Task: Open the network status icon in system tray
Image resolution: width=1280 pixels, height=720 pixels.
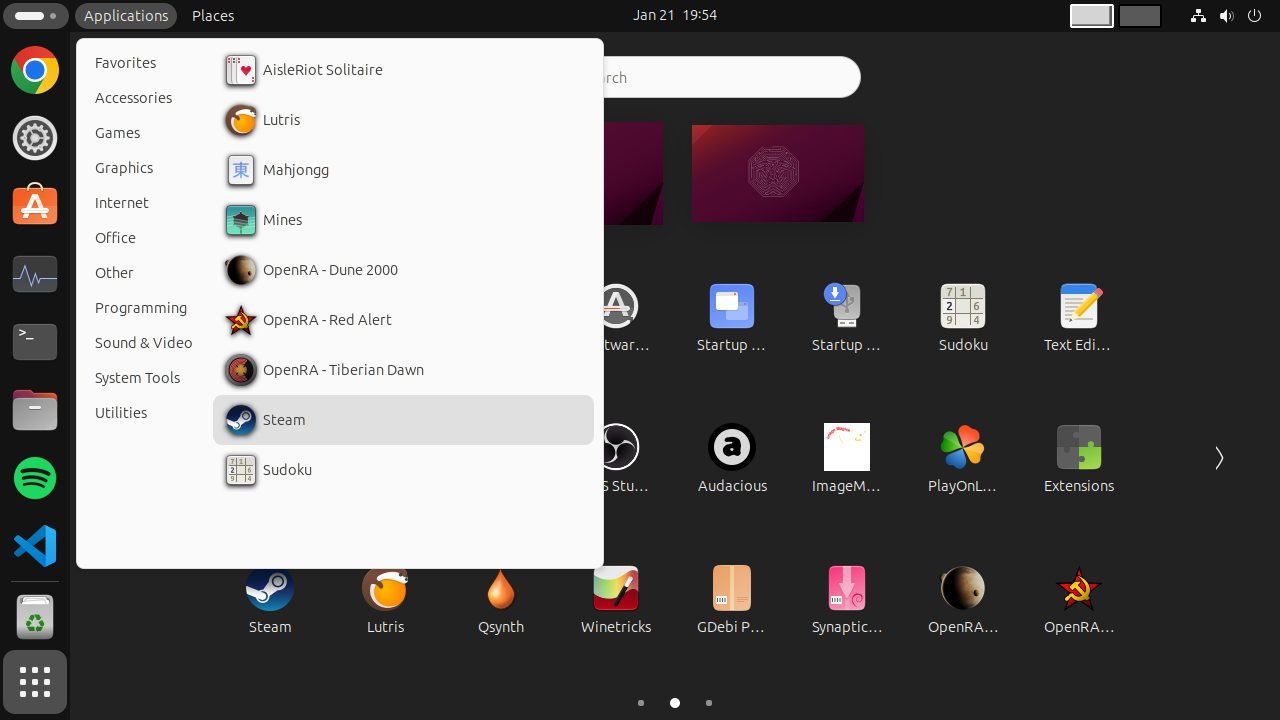Action: click(x=1198, y=16)
